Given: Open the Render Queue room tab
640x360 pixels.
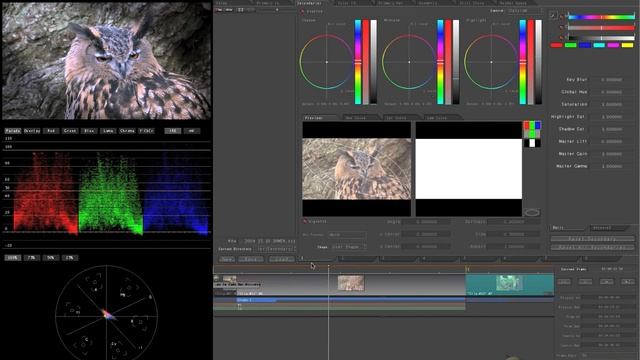Looking at the screenshot, I should [513, 3].
